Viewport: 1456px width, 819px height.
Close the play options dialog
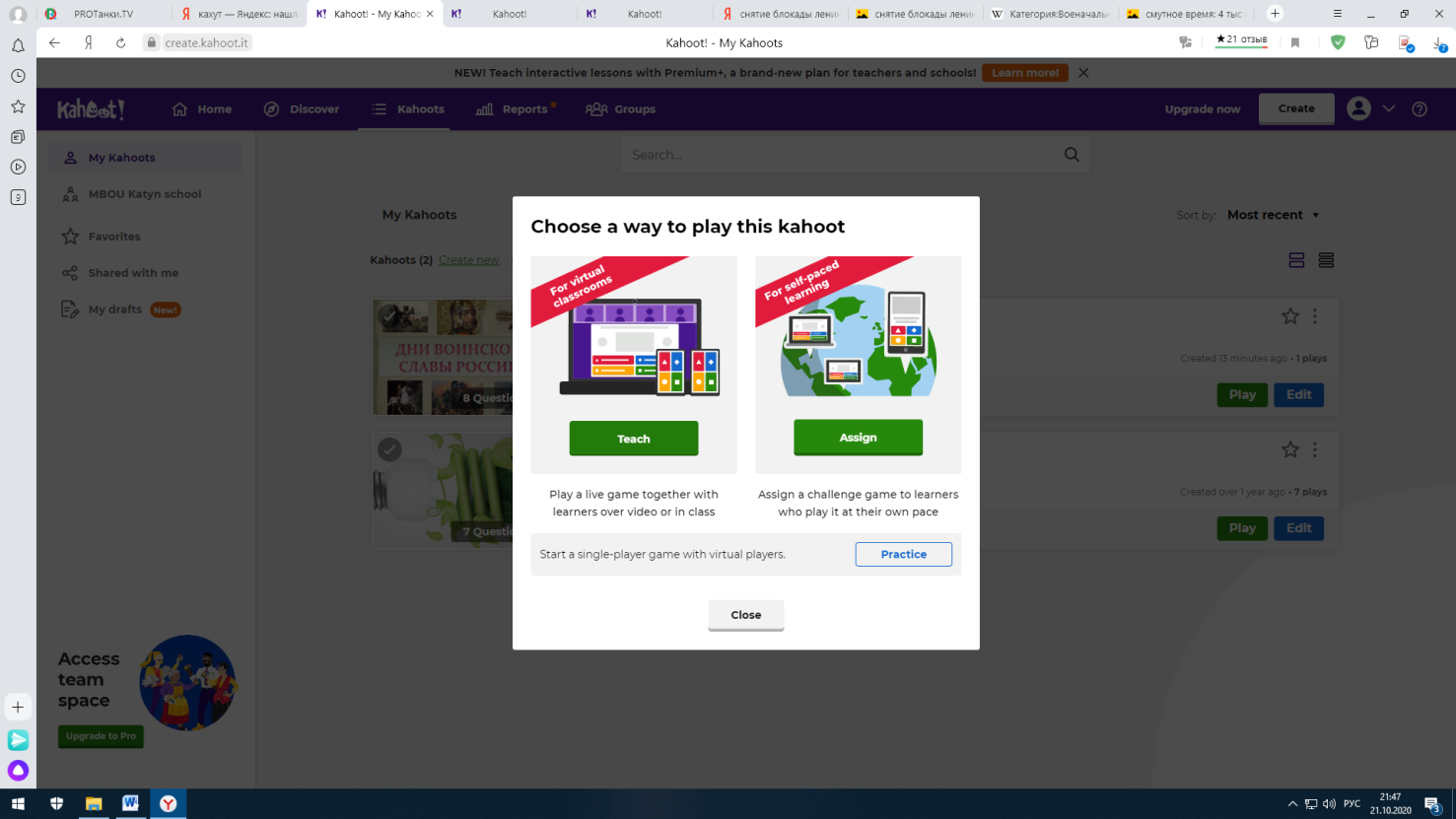(x=746, y=615)
